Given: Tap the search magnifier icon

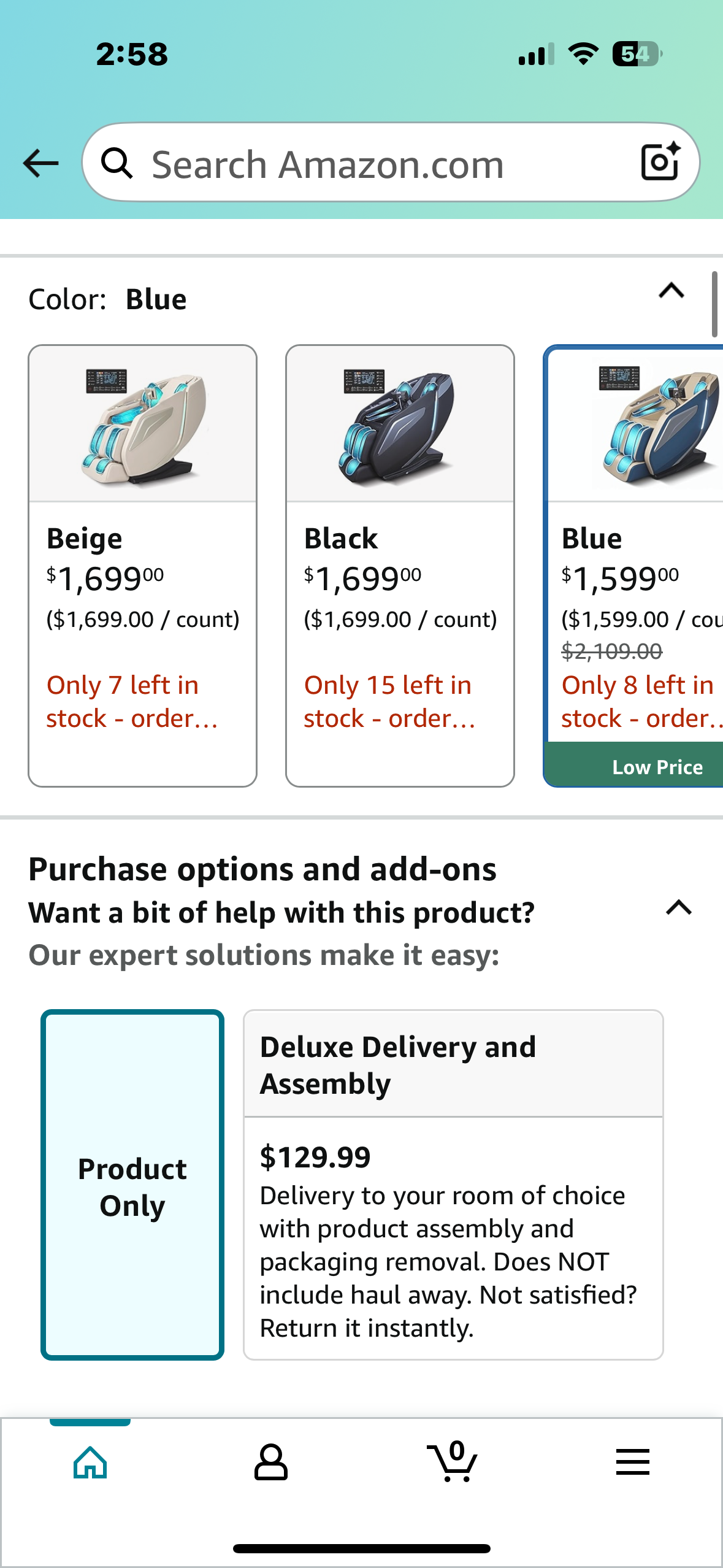Looking at the screenshot, I should click(117, 163).
